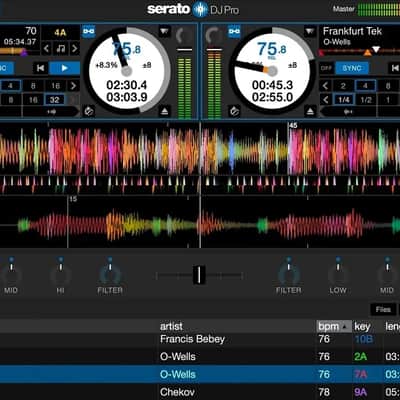Click left deck beat jump forward arrow
The height and width of the screenshot is (400, 400).
click(x=51, y=112)
